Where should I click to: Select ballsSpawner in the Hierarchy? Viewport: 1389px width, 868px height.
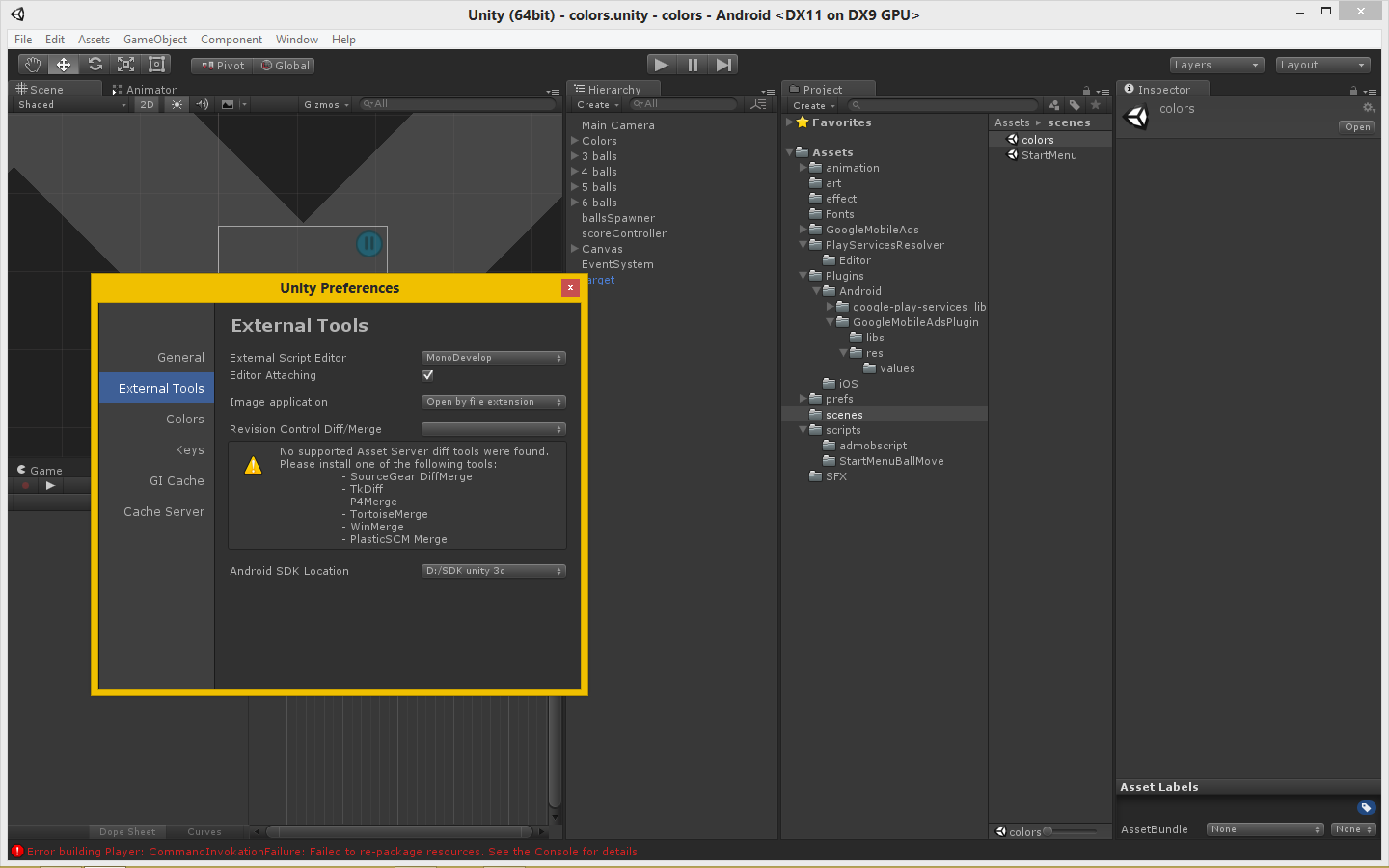(x=617, y=218)
